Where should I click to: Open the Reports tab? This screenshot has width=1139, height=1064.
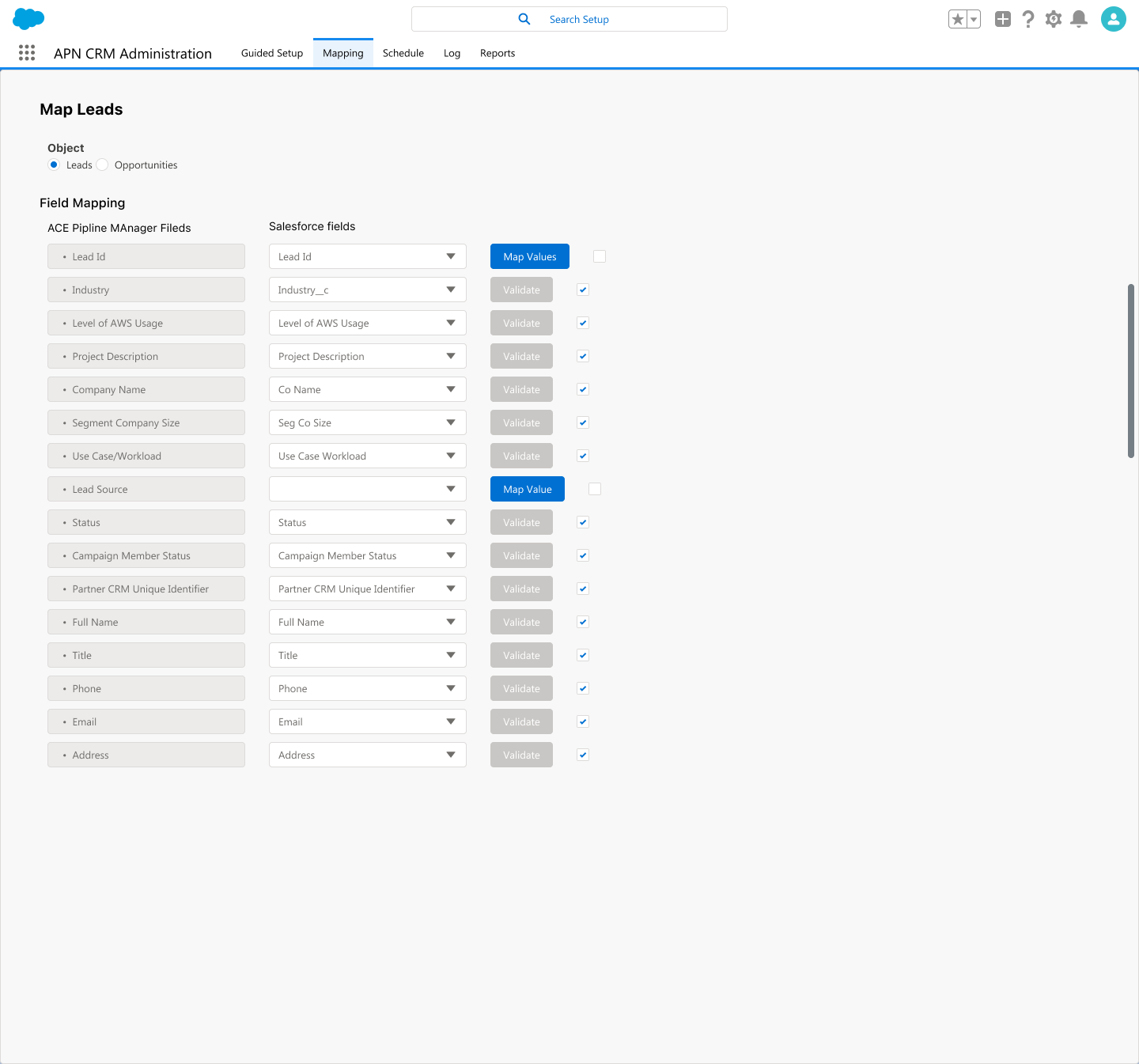click(x=498, y=53)
